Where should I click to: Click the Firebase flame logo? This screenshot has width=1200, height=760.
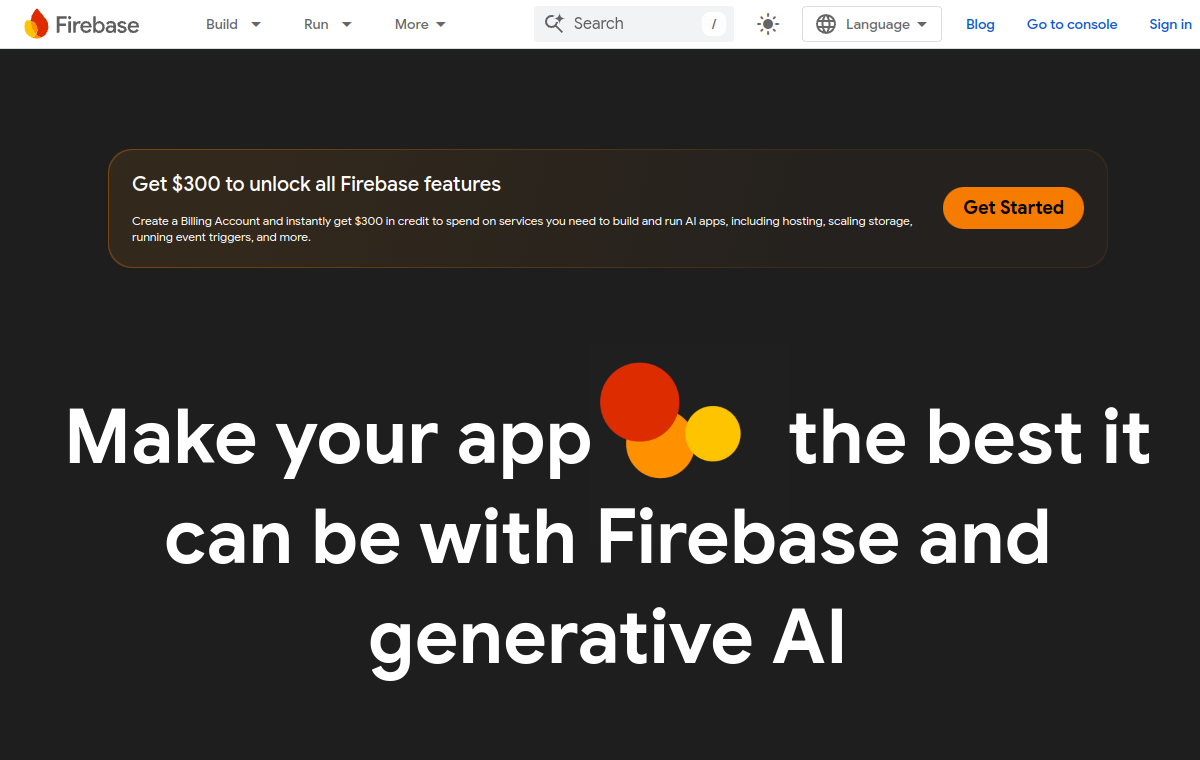pos(36,24)
